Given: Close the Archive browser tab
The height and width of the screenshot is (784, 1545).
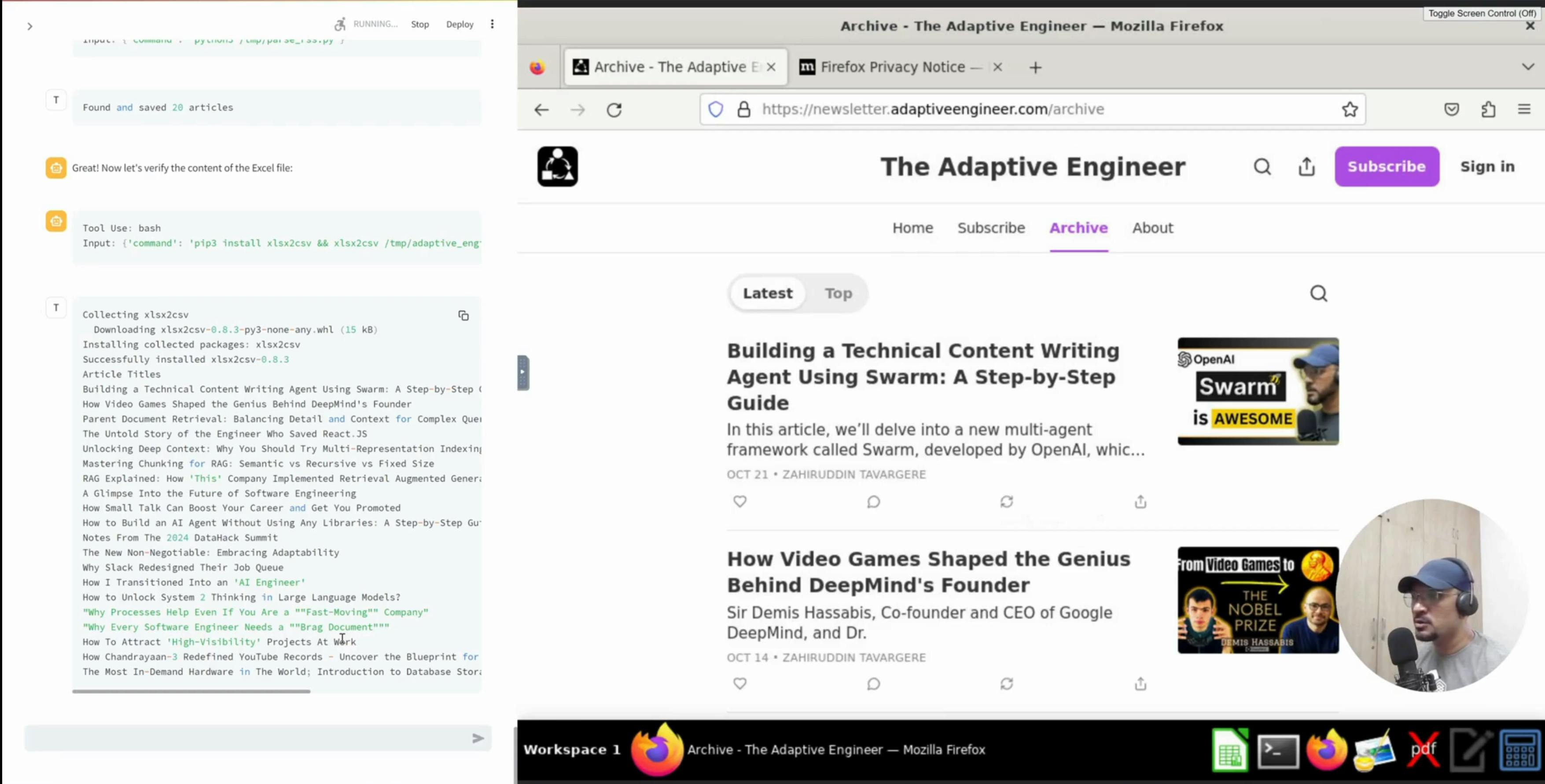Looking at the screenshot, I should click(771, 66).
